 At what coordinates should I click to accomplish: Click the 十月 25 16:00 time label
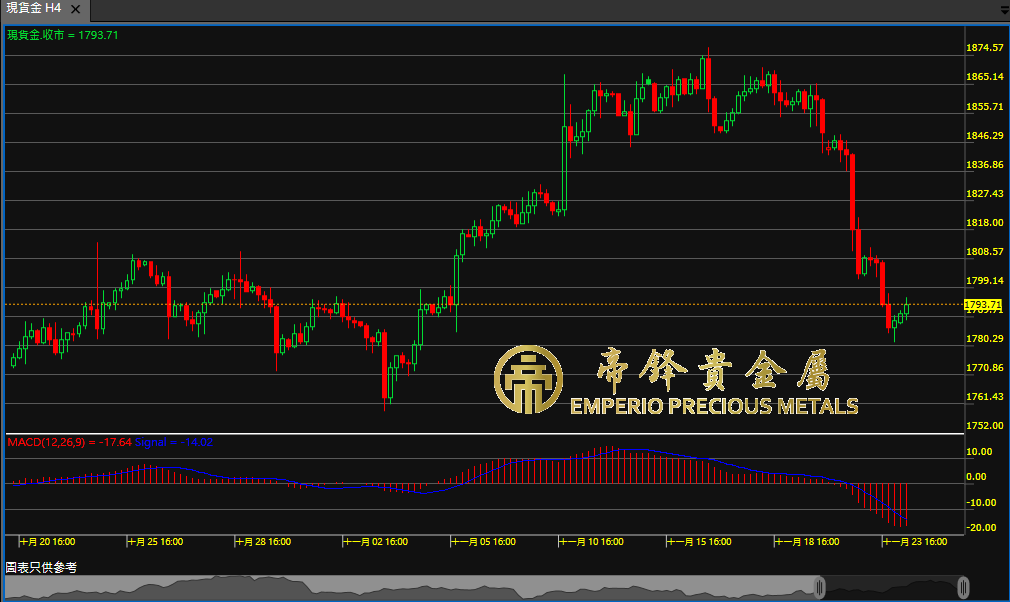[x=156, y=541]
